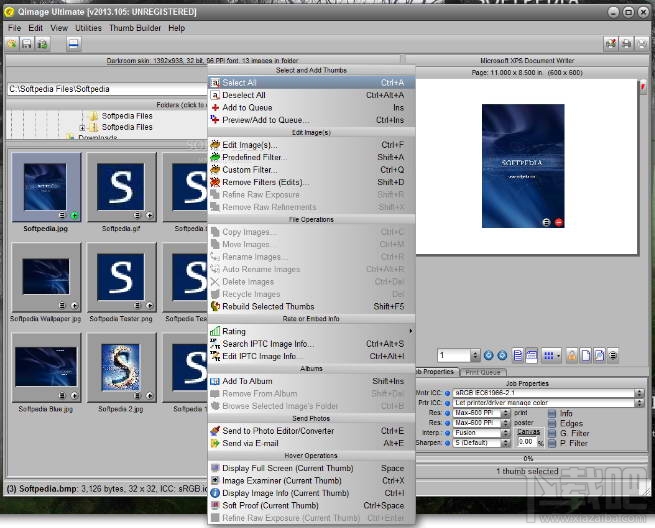Expand the Softpedia Files tree node

coord(82,127)
